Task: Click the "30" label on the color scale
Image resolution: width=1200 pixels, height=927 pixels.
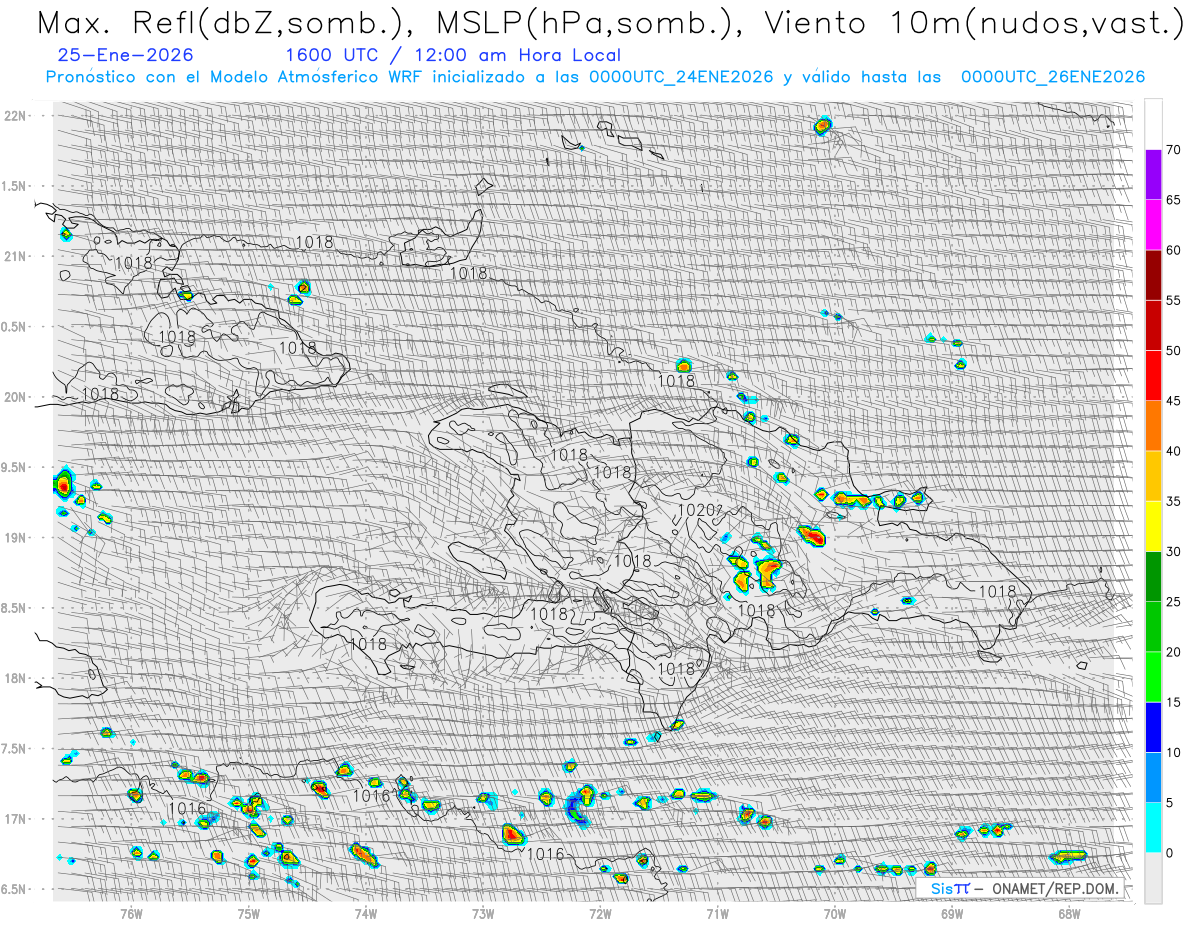Action: pos(1173,551)
